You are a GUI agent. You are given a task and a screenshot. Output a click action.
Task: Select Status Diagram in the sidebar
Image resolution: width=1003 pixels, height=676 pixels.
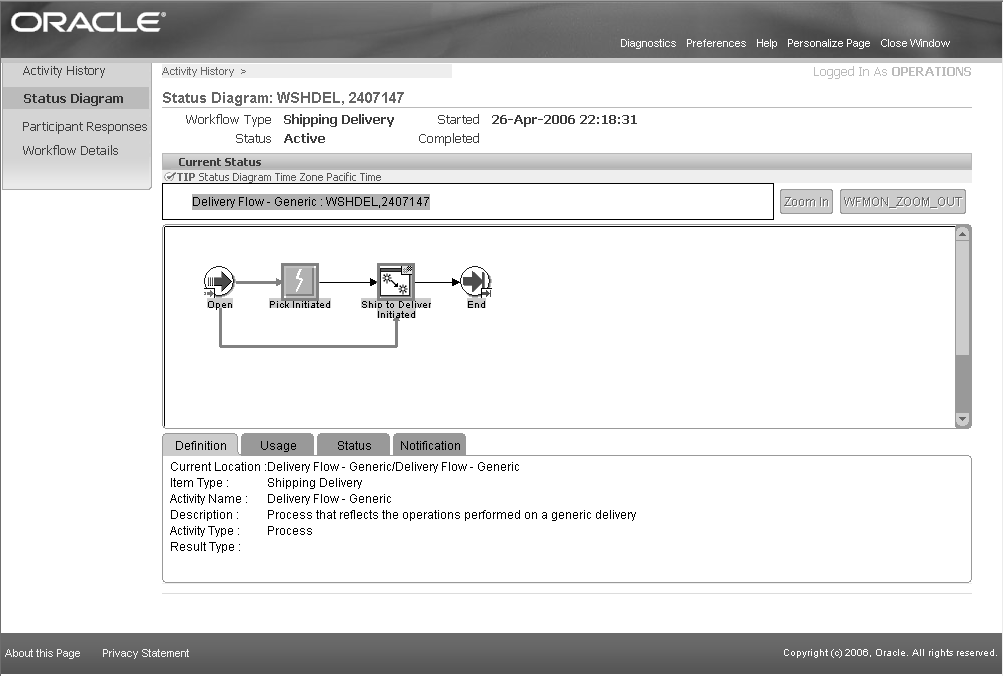coord(74,98)
